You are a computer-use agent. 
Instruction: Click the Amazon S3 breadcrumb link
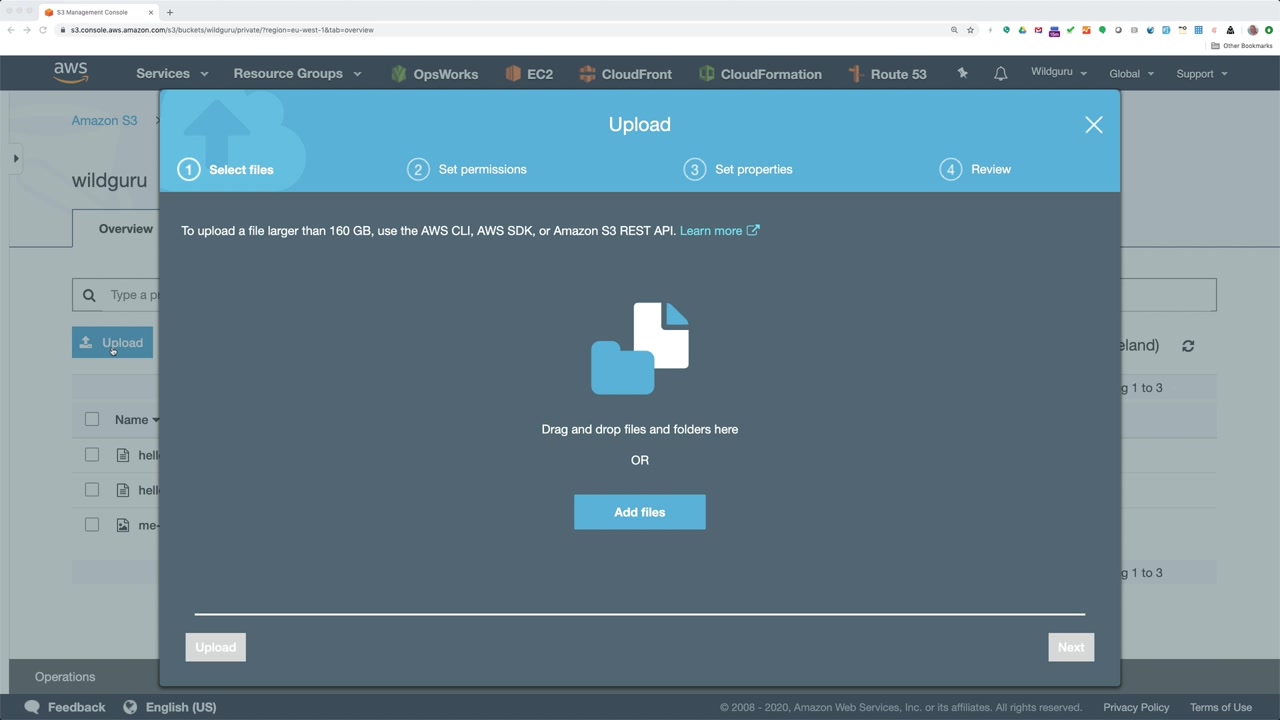(x=104, y=121)
